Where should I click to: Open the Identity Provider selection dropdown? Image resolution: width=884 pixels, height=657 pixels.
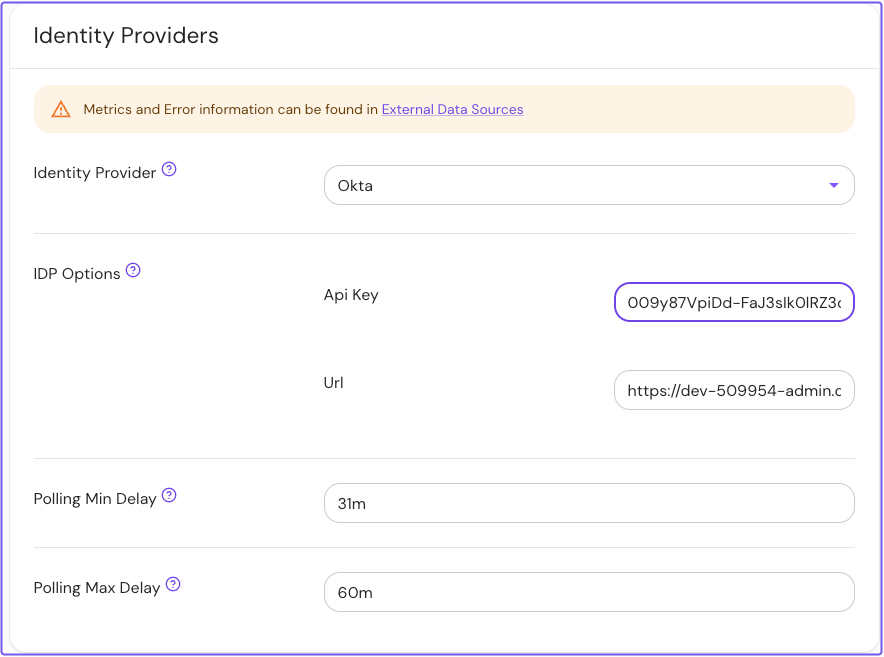tap(589, 185)
